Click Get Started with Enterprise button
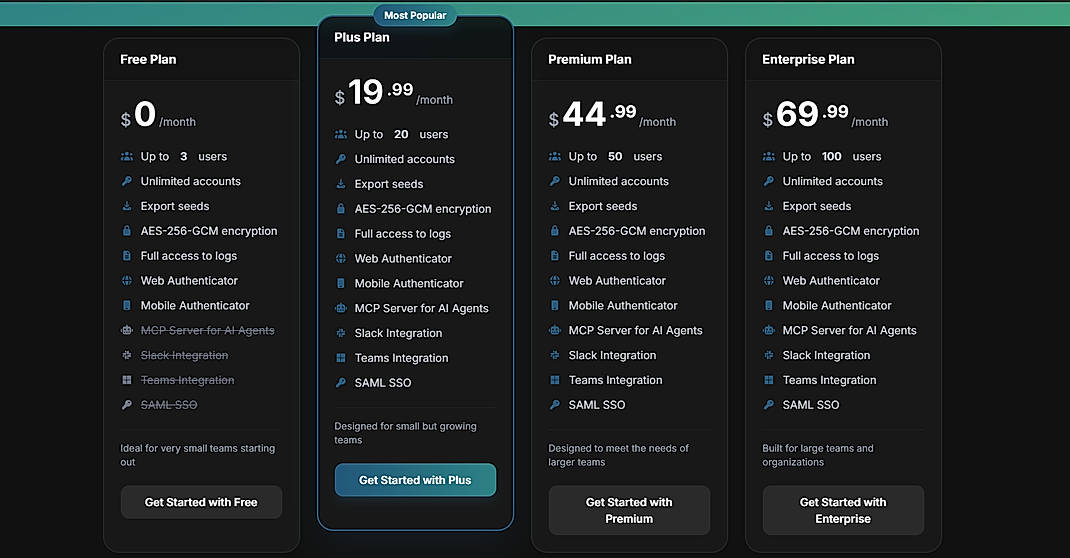The width and height of the screenshot is (1070, 558). click(x=843, y=510)
